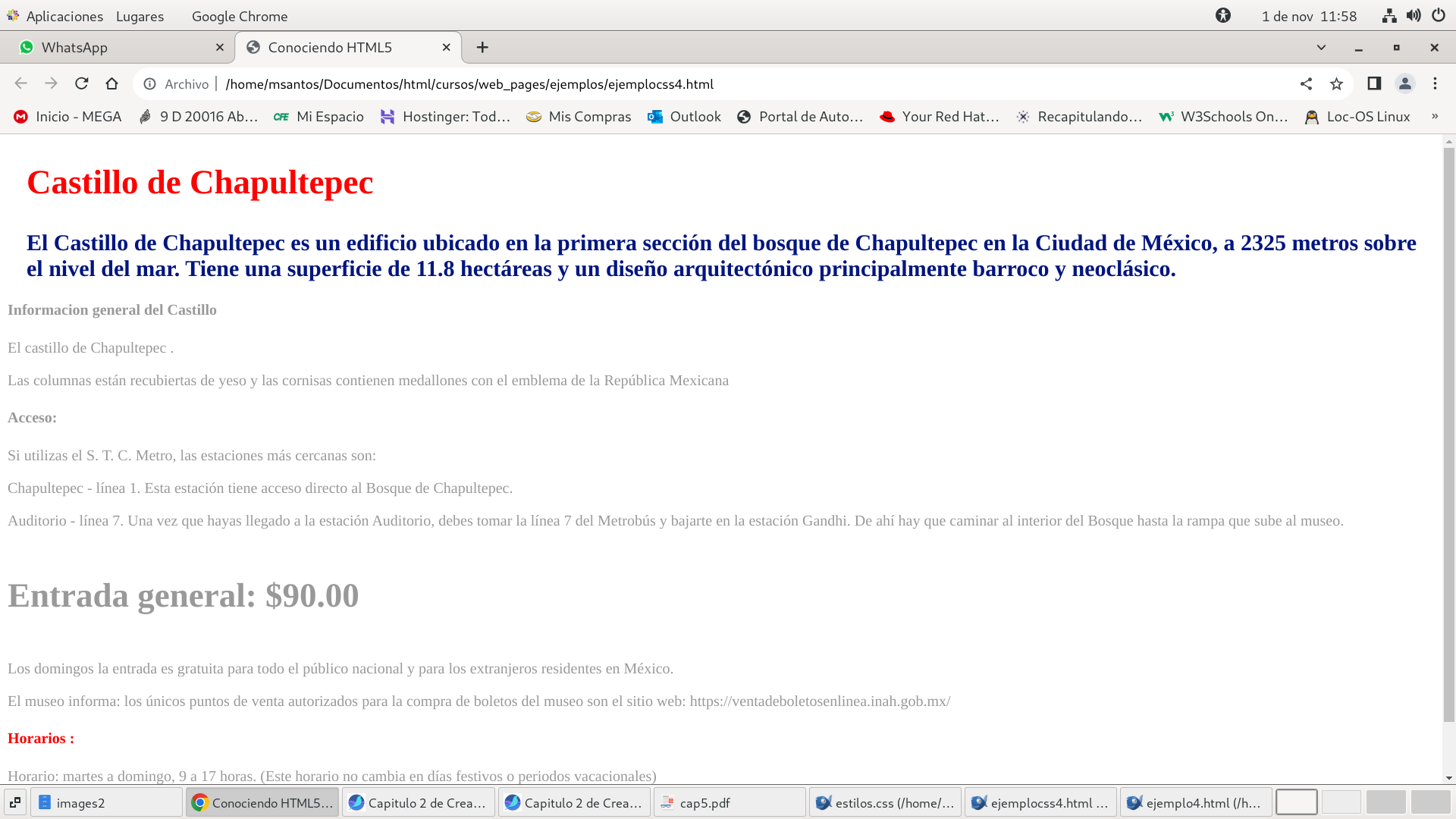1456x819 pixels.
Task: Show hidden bookmarks overflow chevron
Action: 1435,116
